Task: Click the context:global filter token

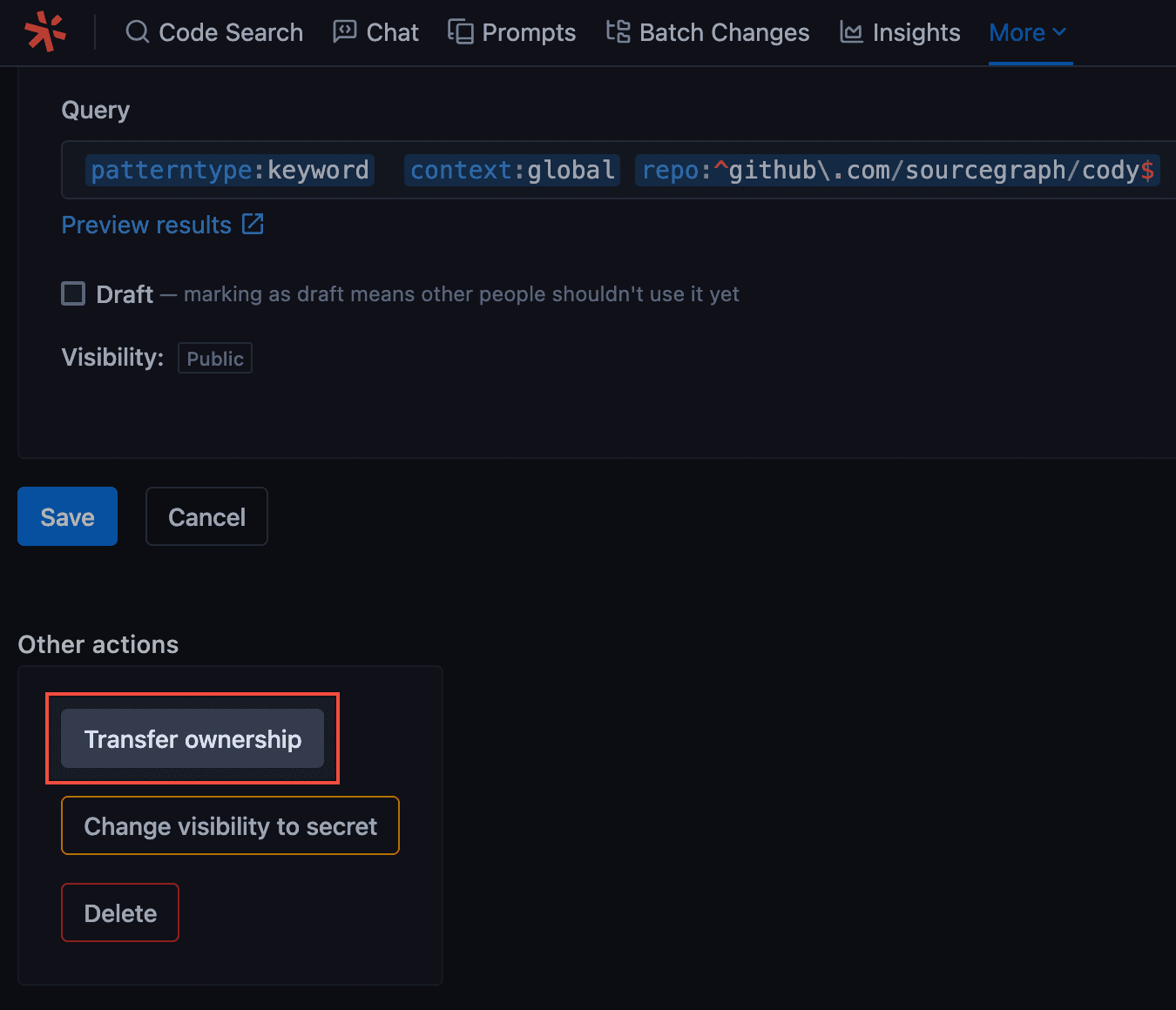Action: click(512, 170)
